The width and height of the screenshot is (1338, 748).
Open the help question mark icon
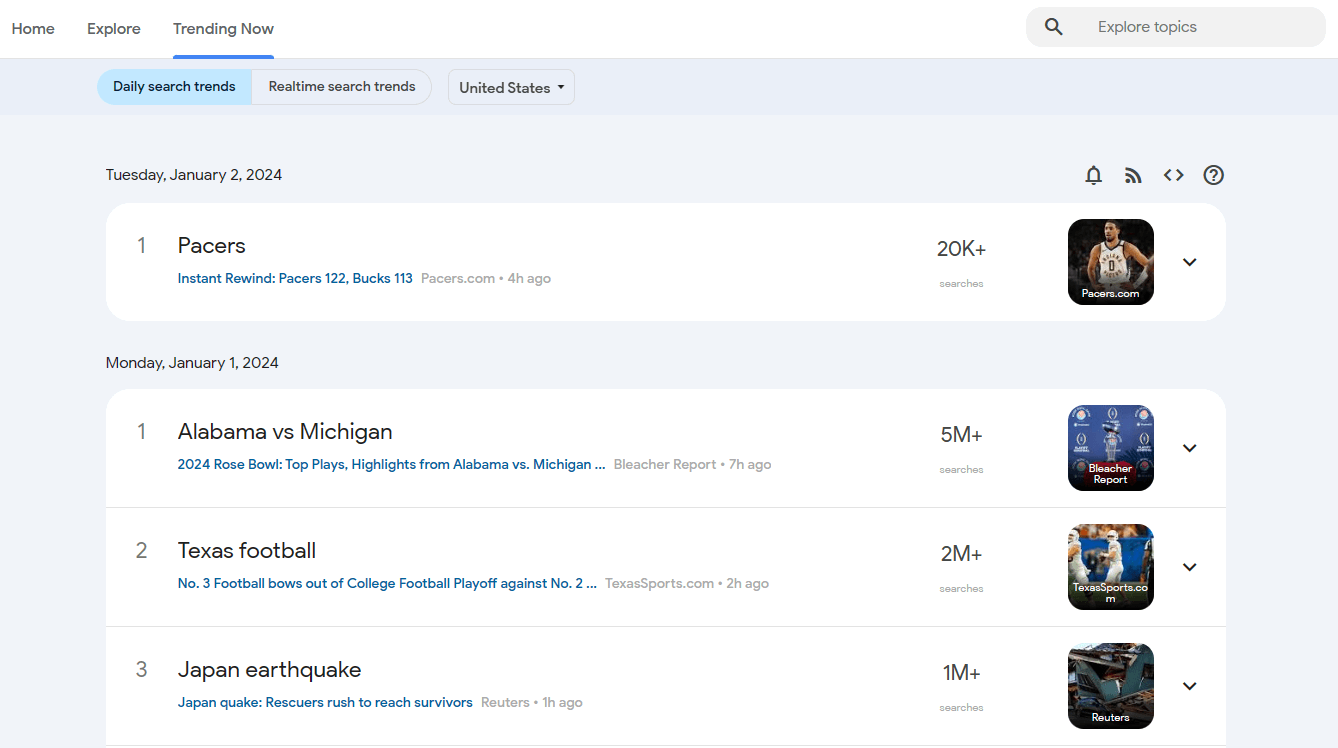point(1213,175)
